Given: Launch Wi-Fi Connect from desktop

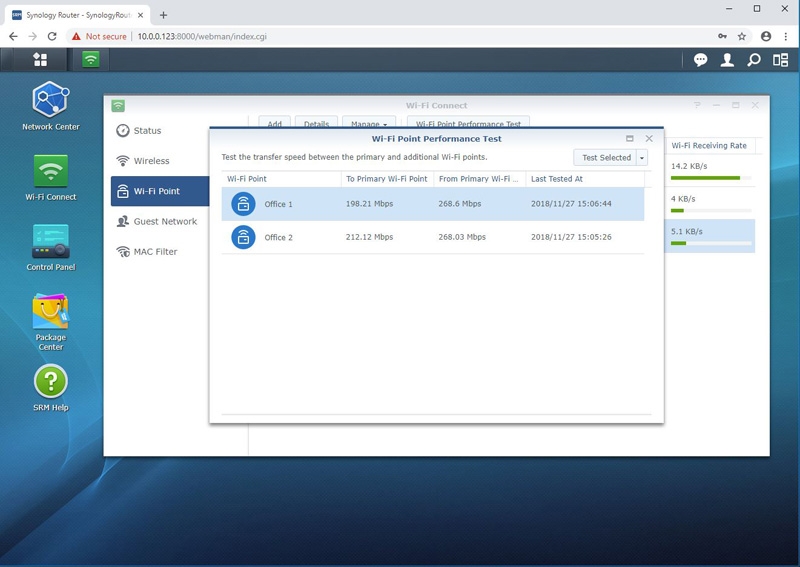Looking at the screenshot, I should (x=50, y=174).
